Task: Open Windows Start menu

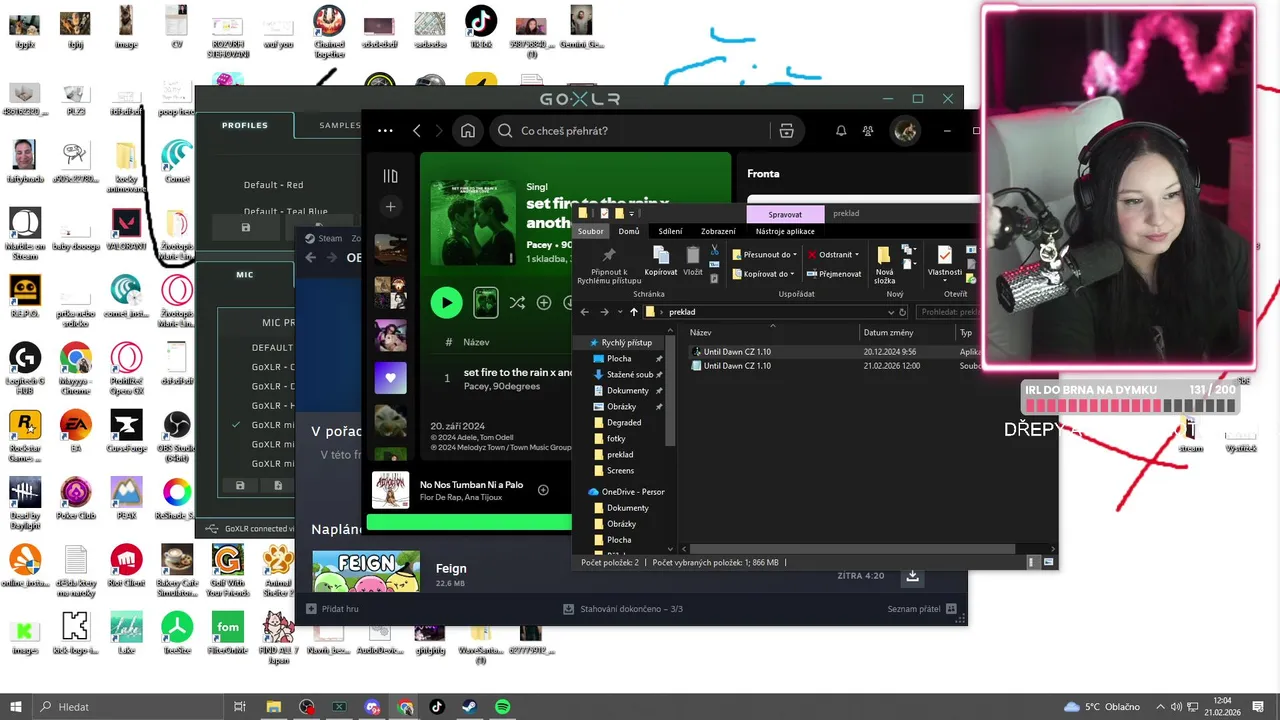Action: 16,707
